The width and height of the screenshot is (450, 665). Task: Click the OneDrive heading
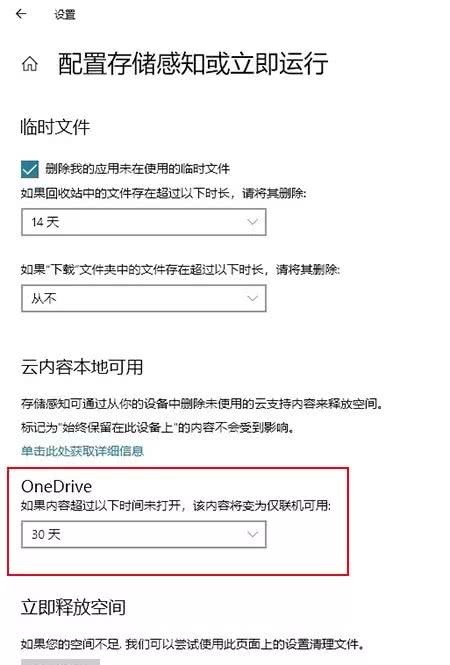pyautogui.click(x=56, y=486)
